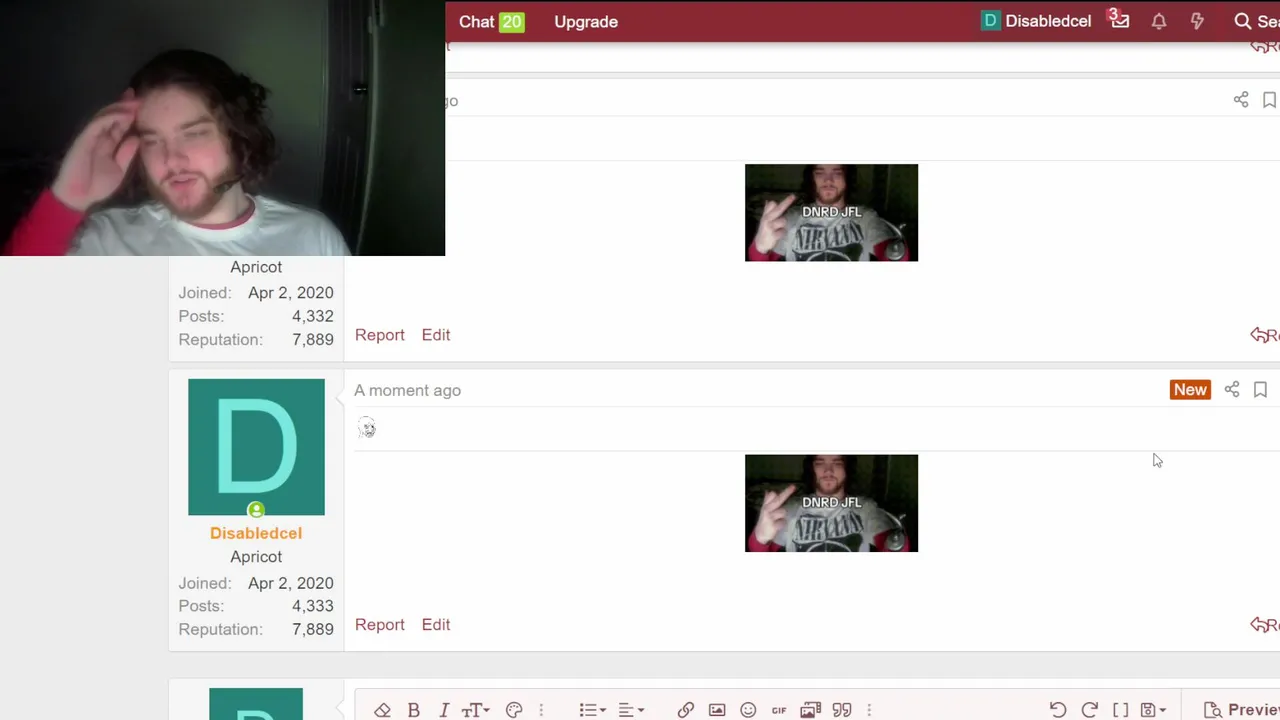Share the post marked New
1280x720 pixels.
pyautogui.click(x=1232, y=390)
